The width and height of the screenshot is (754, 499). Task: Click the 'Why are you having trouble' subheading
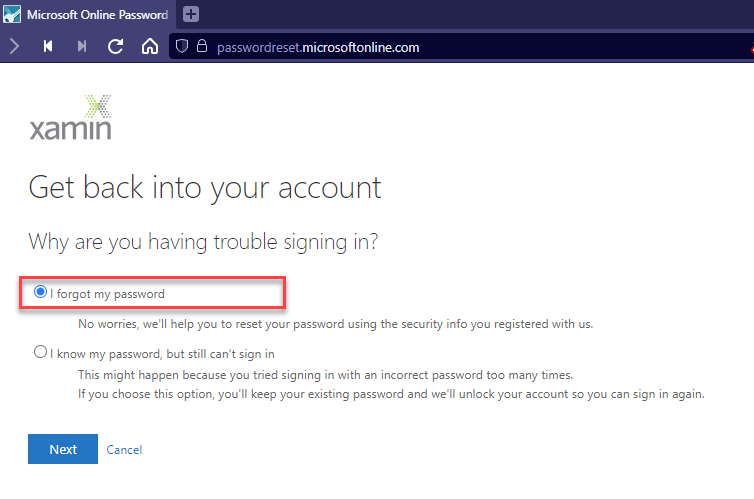pyautogui.click(x=203, y=242)
